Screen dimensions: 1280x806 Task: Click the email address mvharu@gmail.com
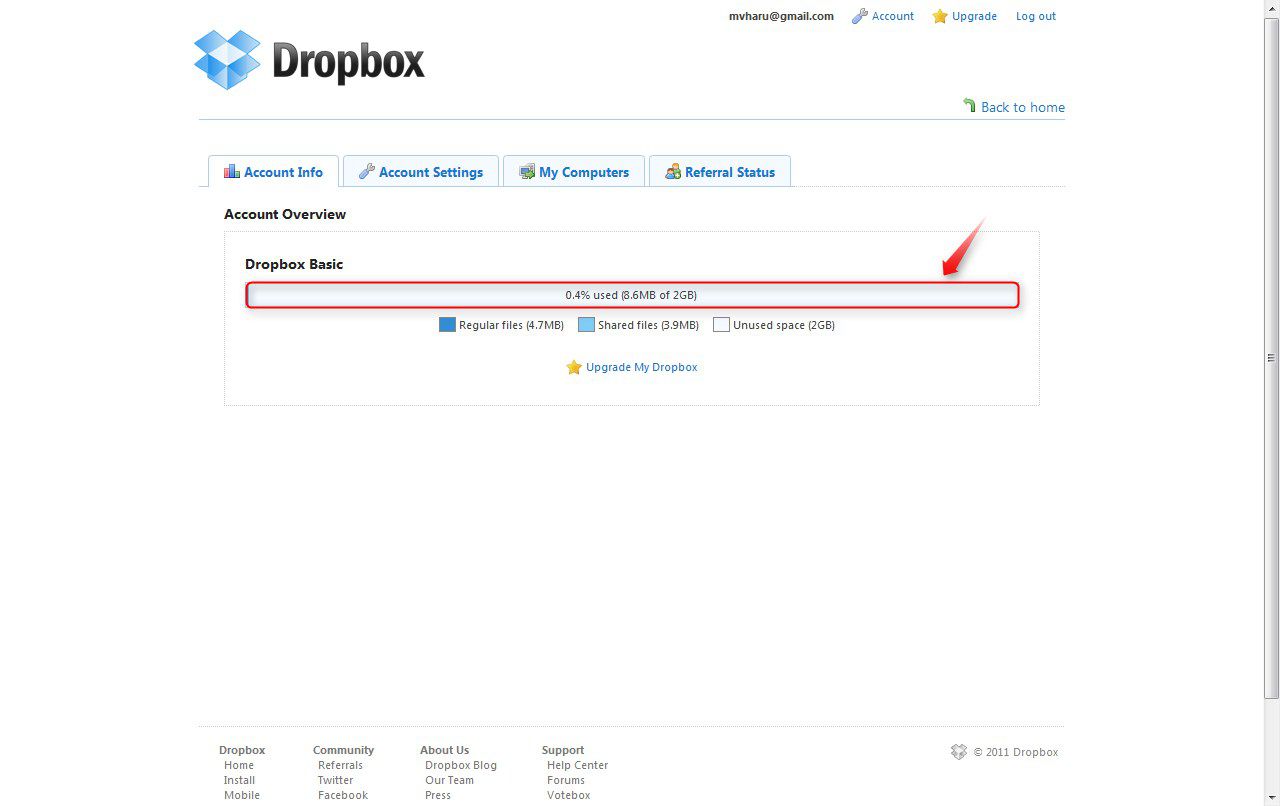(x=781, y=16)
